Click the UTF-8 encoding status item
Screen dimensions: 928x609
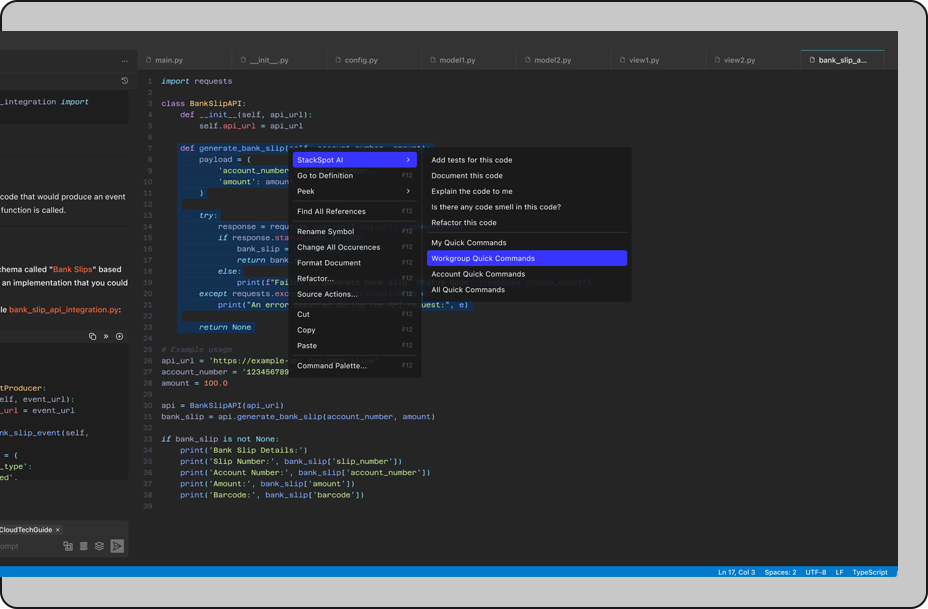(816, 572)
